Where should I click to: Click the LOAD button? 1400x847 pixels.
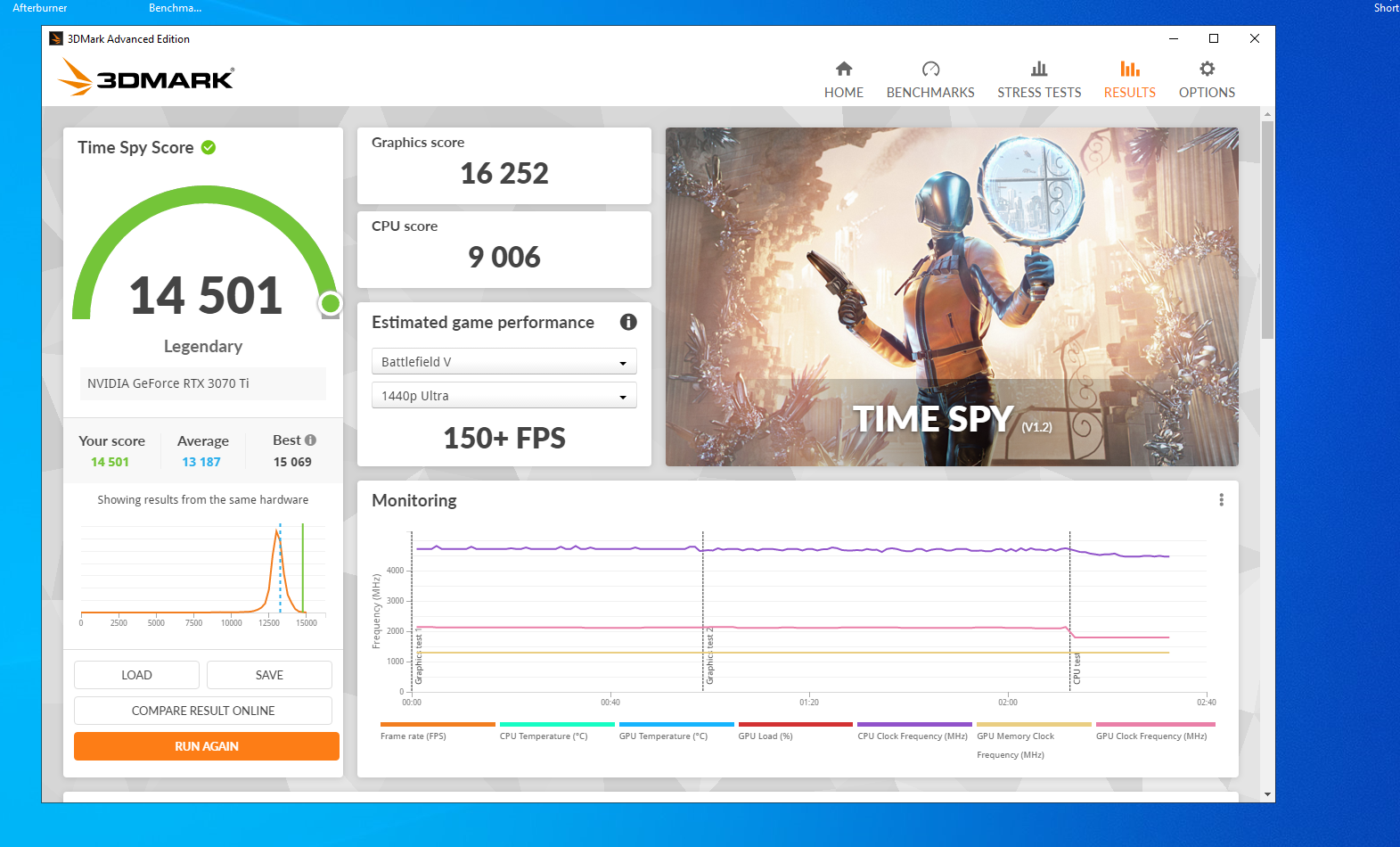(136, 675)
